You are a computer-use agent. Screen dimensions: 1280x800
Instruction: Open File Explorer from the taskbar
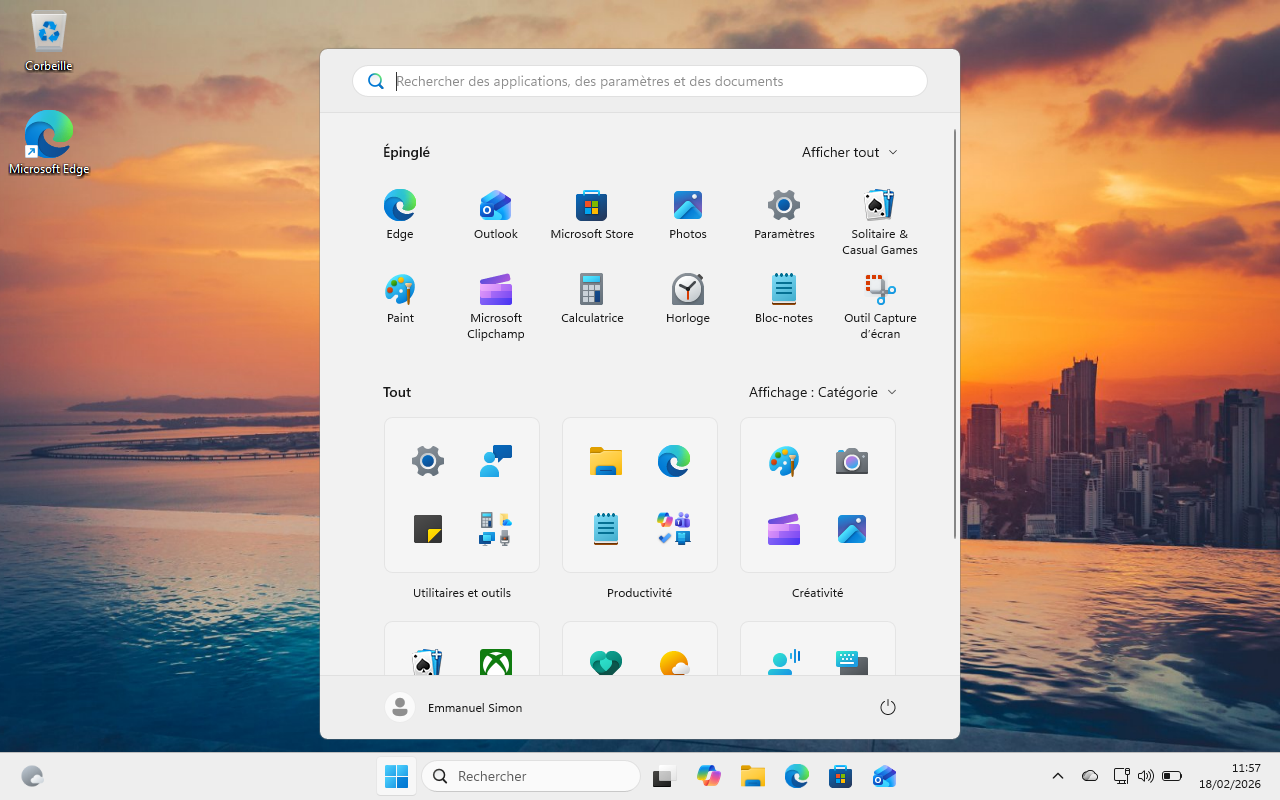[753, 776]
